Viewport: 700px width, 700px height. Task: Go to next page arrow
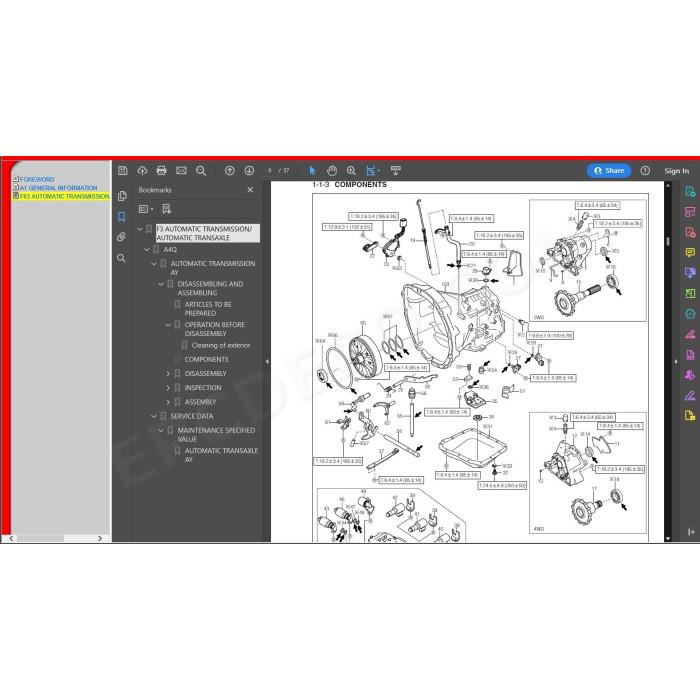(x=249, y=171)
